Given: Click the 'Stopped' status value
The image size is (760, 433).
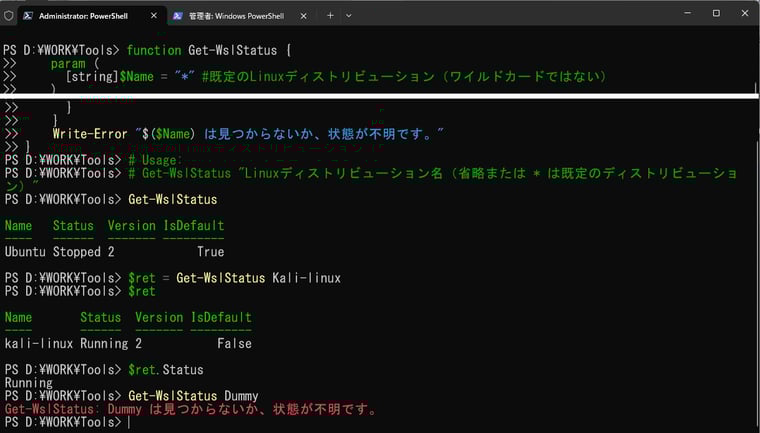Looking at the screenshot, I should [x=77, y=252].
